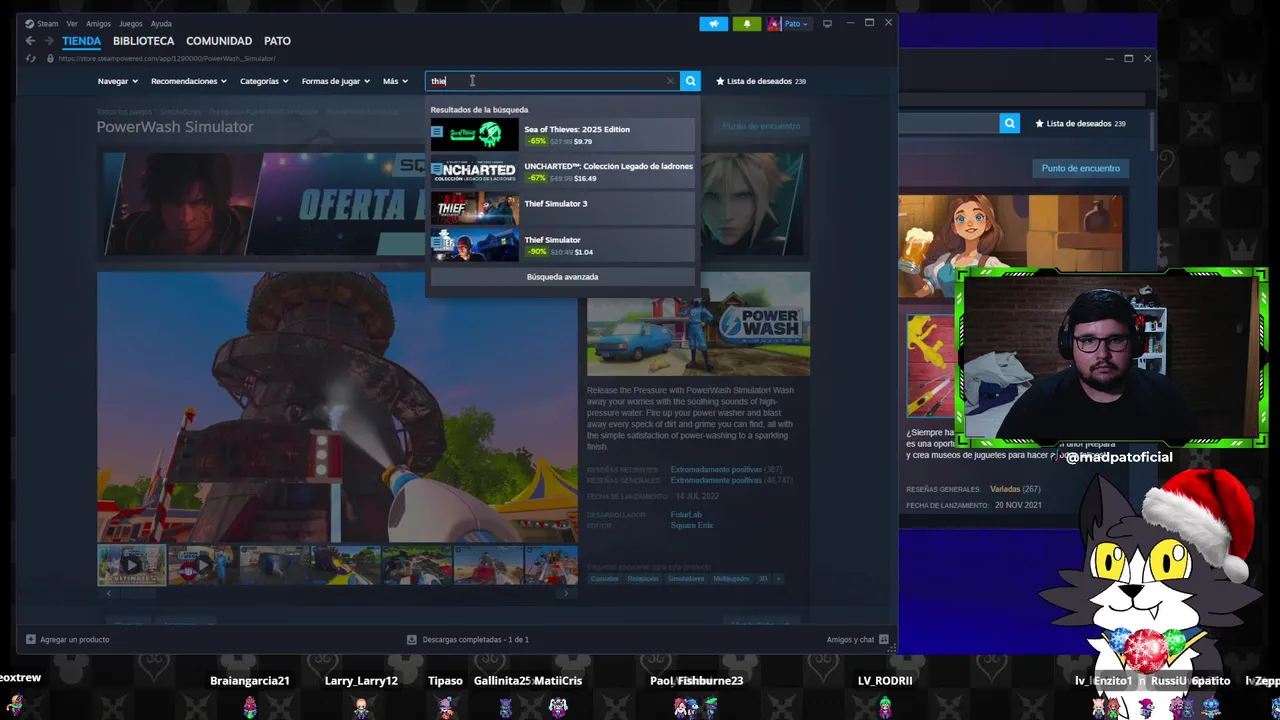Switch to the TIENDA tab

81,41
